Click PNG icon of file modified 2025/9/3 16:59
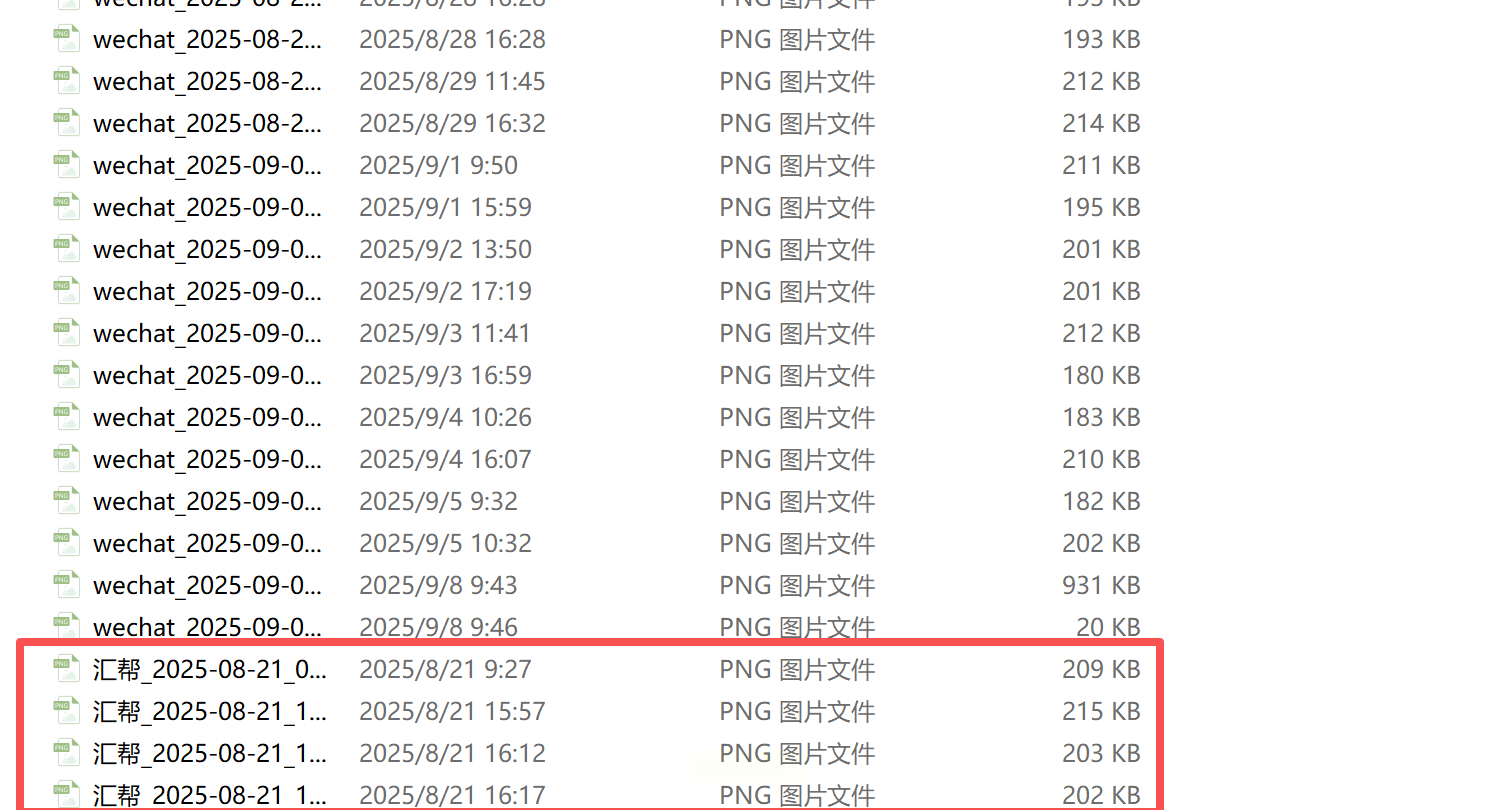Viewport: 1496px width, 810px height. [x=67, y=374]
